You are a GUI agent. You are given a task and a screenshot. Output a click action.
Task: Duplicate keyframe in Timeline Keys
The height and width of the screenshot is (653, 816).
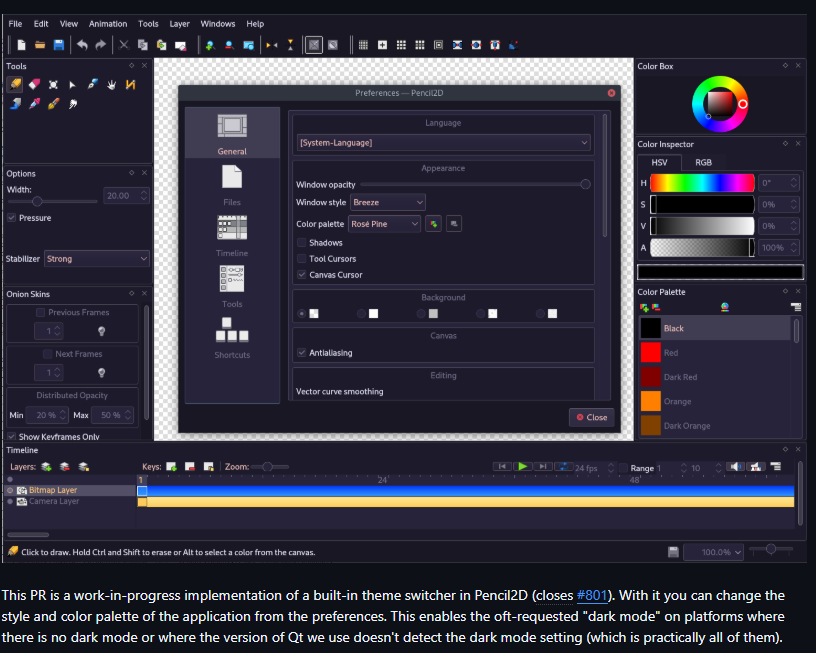point(209,467)
